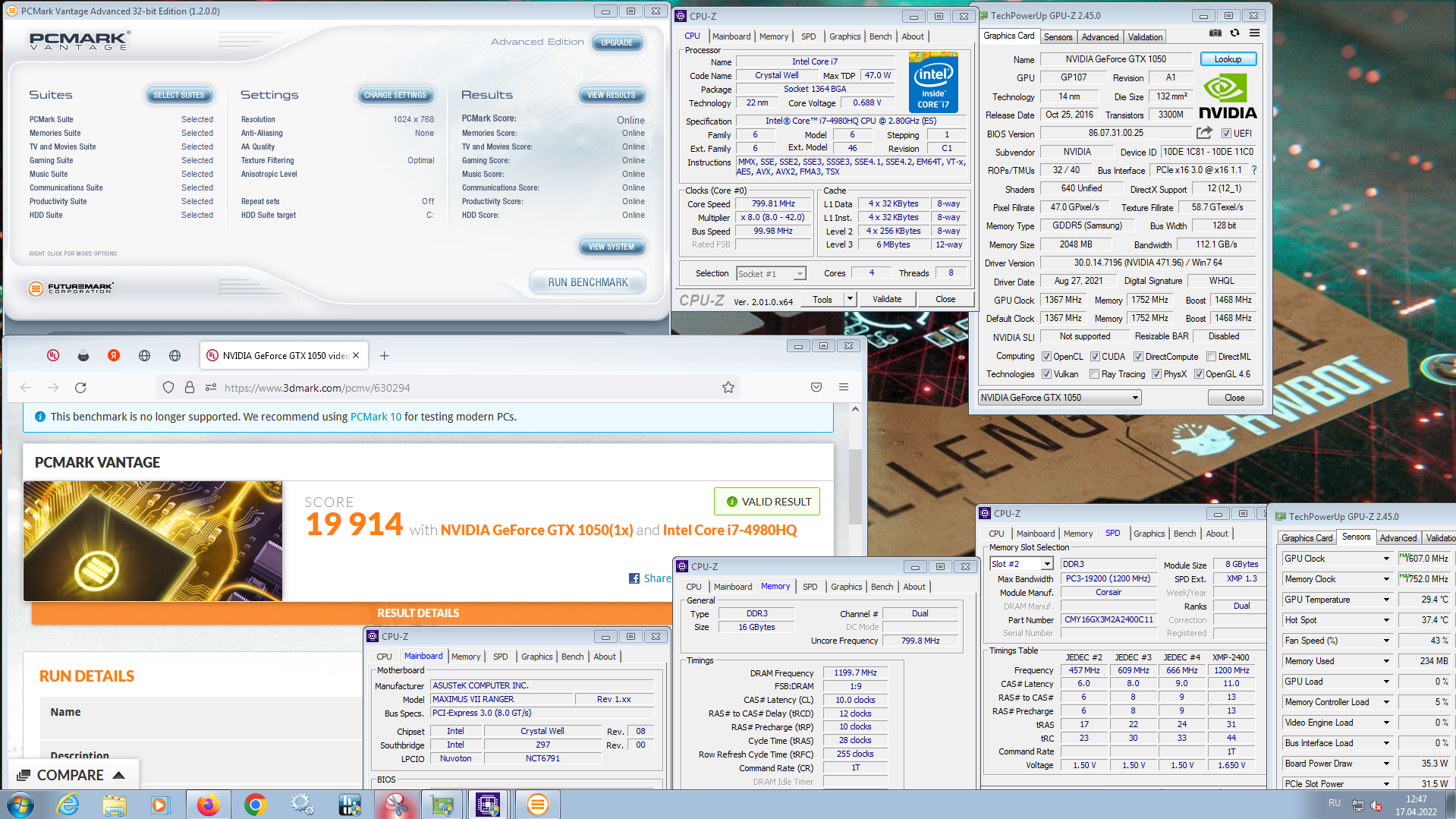This screenshot has width=1456, height=819.
Task: Click the CHANGE SETTINGS button
Action: coord(395,95)
